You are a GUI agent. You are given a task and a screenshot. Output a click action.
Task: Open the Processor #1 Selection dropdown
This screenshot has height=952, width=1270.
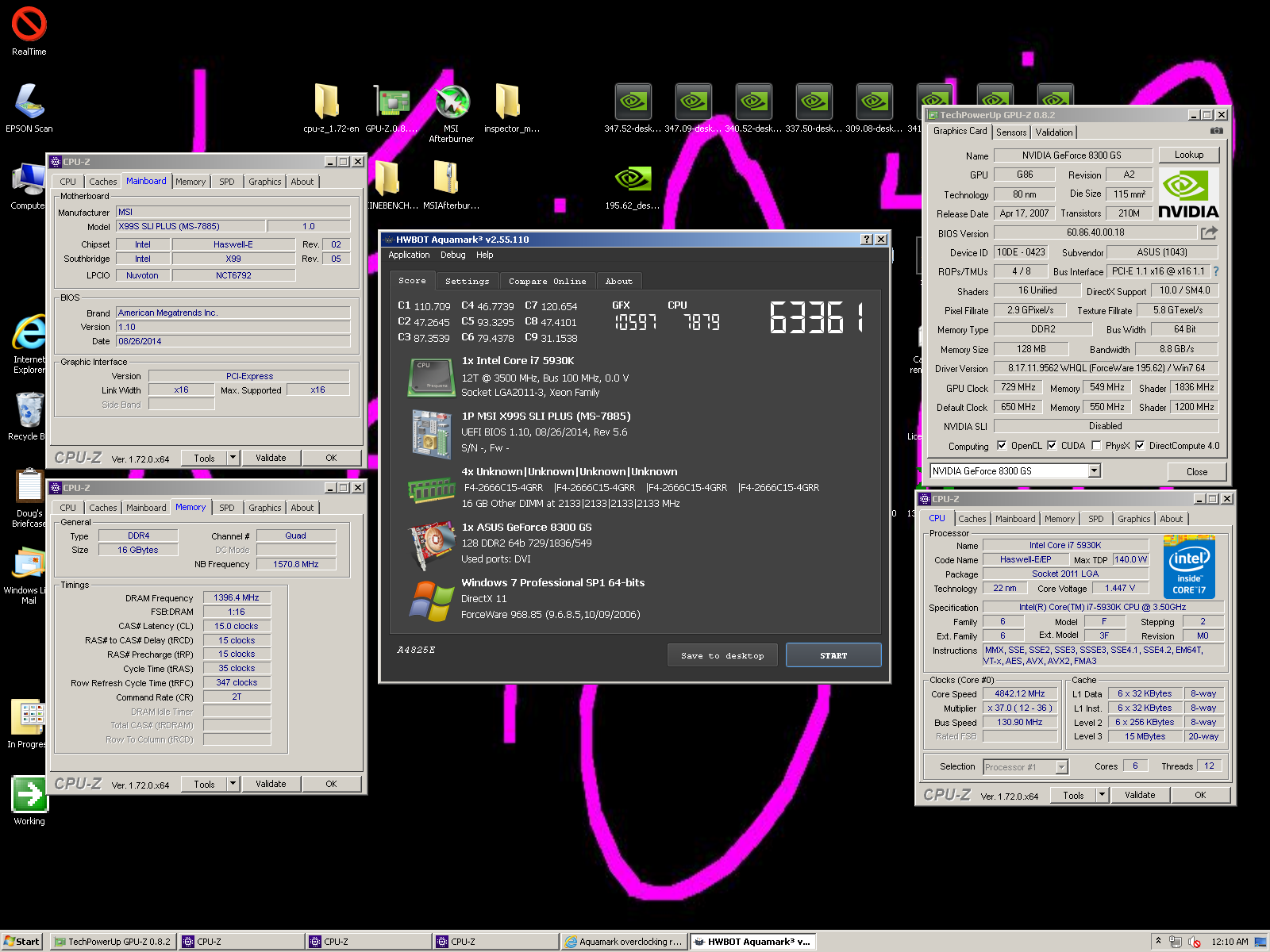(x=1061, y=767)
